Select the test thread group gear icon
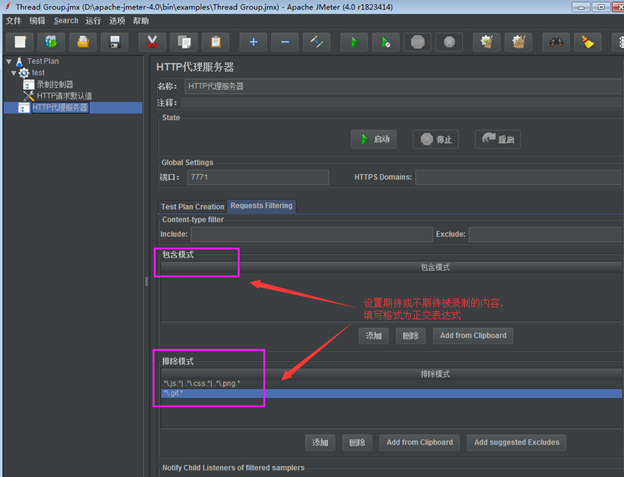624x477 pixels. (24, 73)
